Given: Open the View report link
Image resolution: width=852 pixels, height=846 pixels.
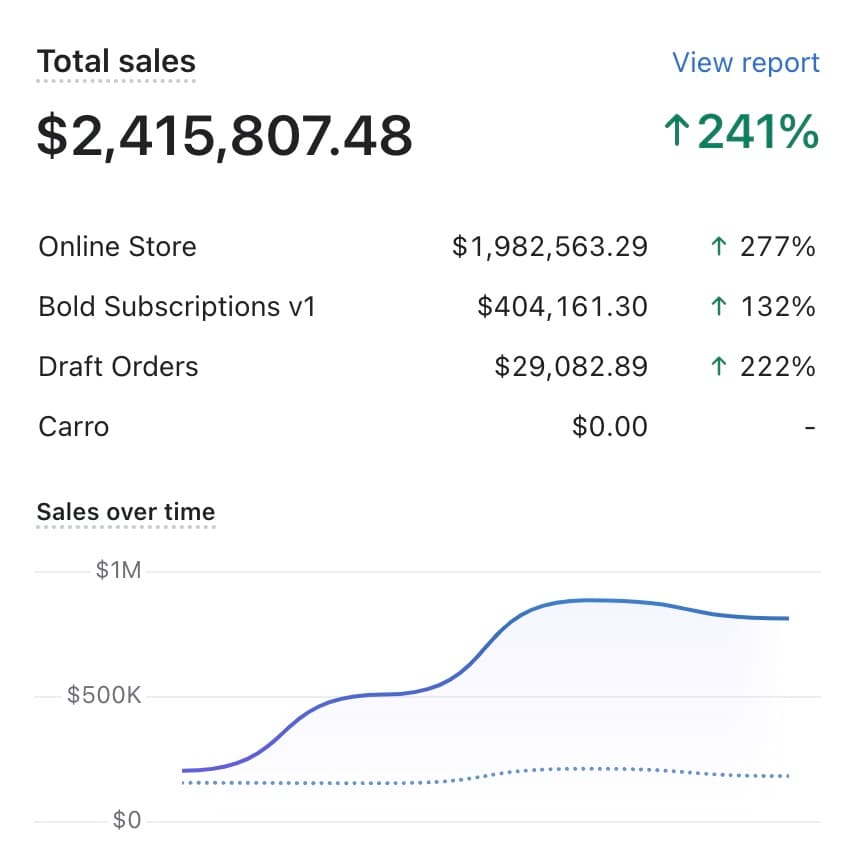Looking at the screenshot, I should [x=745, y=63].
